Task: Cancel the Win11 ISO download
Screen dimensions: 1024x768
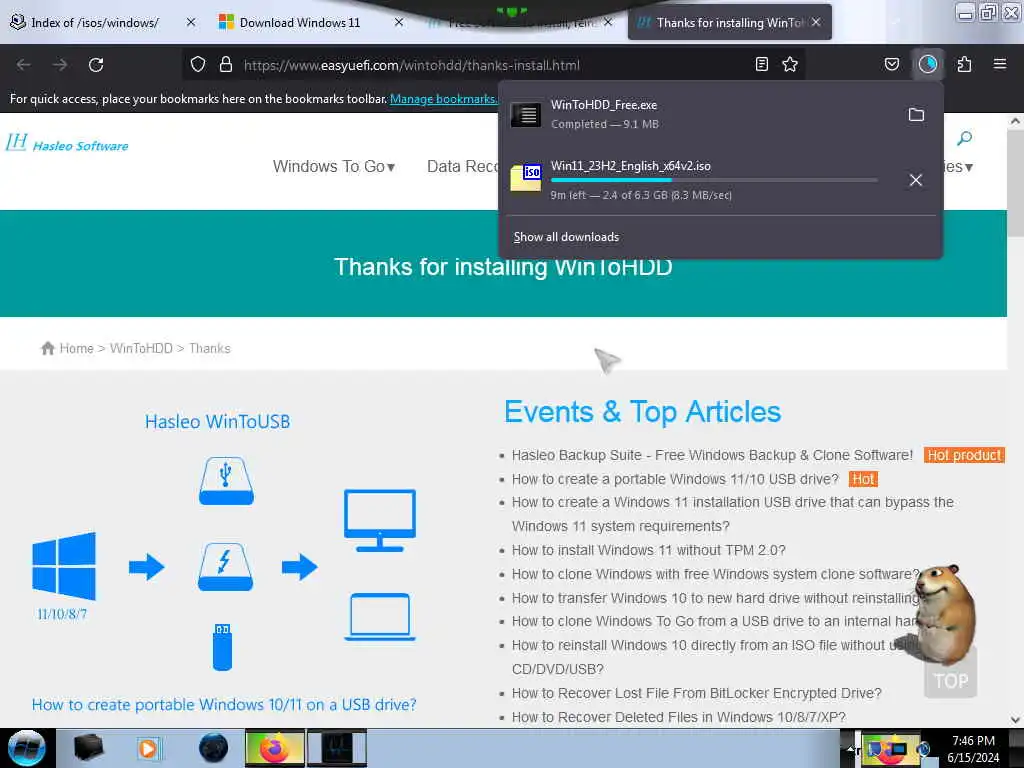Action: point(916,180)
